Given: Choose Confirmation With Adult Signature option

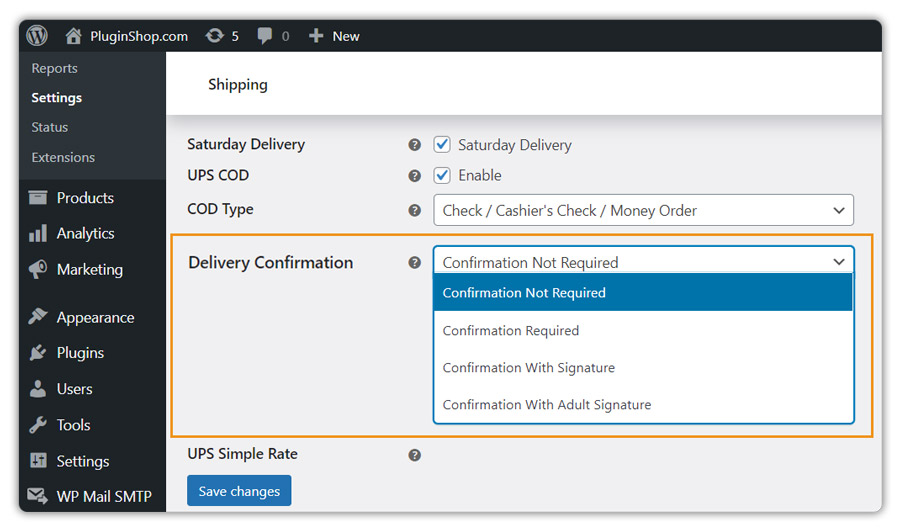Looking at the screenshot, I should point(643,405).
